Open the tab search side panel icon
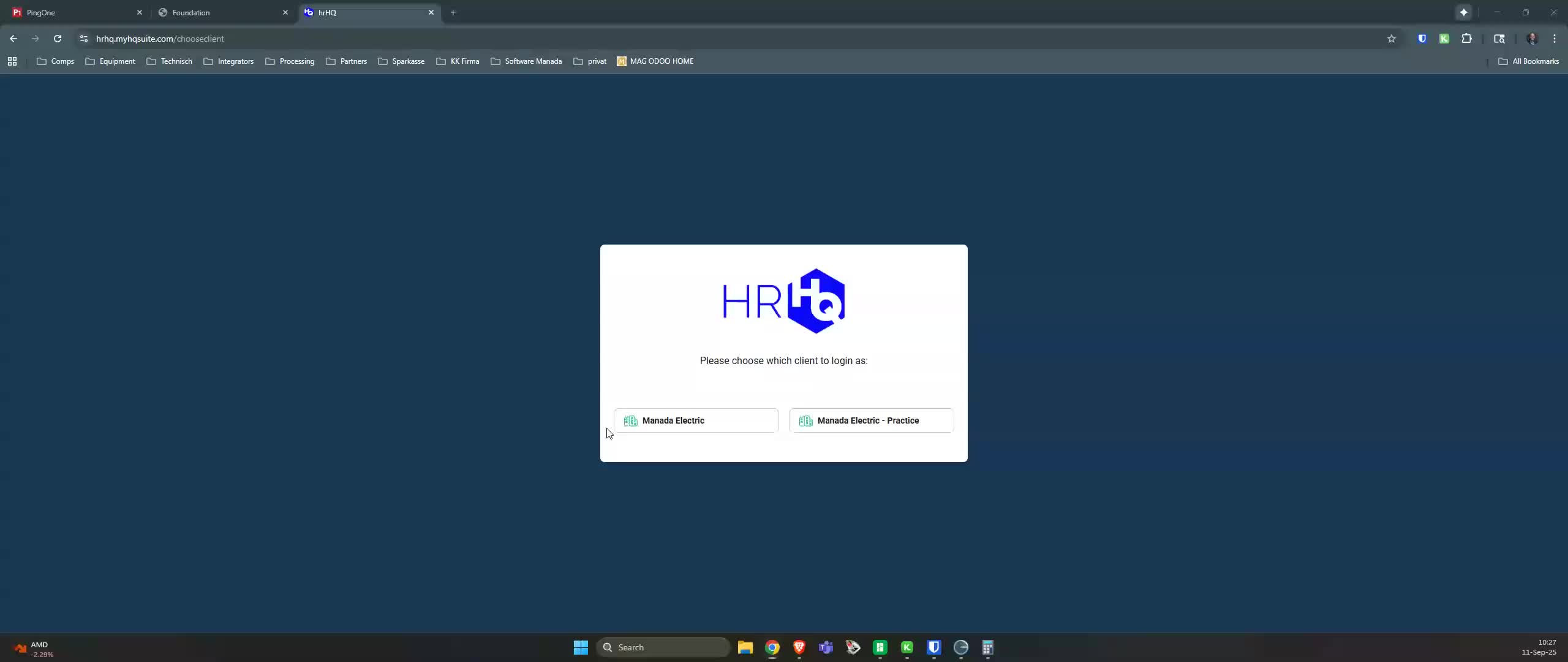This screenshot has width=1568, height=662. pos(1499,39)
